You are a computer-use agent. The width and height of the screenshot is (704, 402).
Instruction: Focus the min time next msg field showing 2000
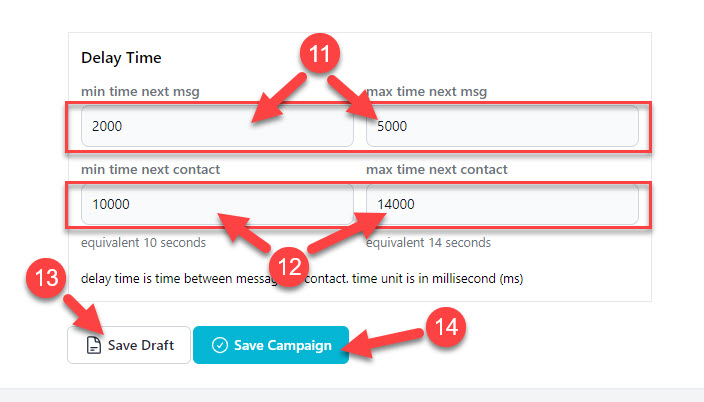pyautogui.click(x=217, y=126)
